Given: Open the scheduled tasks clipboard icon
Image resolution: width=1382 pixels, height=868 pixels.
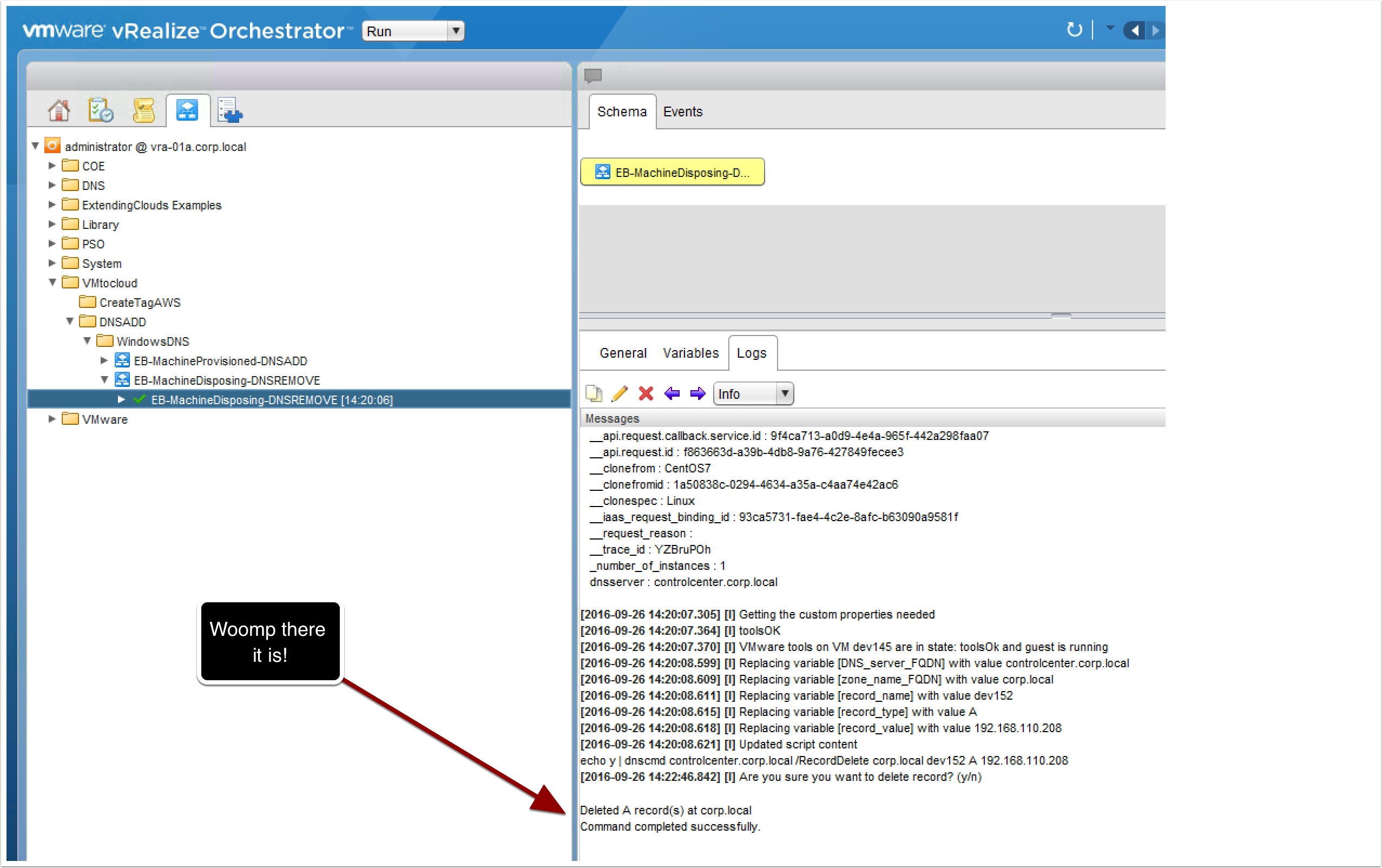Looking at the screenshot, I should pyautogui.click(x=101, y=110).
